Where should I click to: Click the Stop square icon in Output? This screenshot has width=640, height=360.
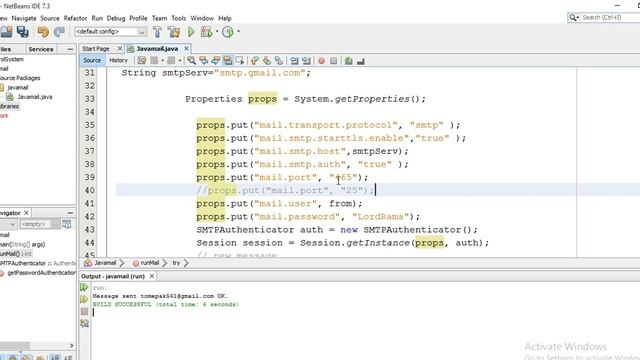[84, 311]
